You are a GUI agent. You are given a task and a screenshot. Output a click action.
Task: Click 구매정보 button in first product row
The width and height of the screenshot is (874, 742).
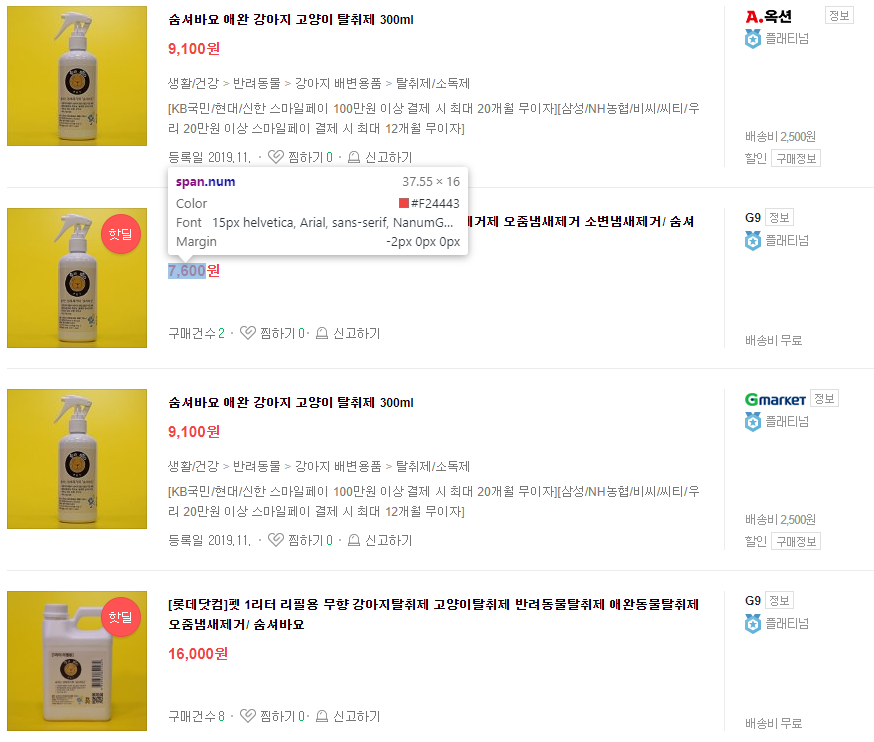(796, 158)
